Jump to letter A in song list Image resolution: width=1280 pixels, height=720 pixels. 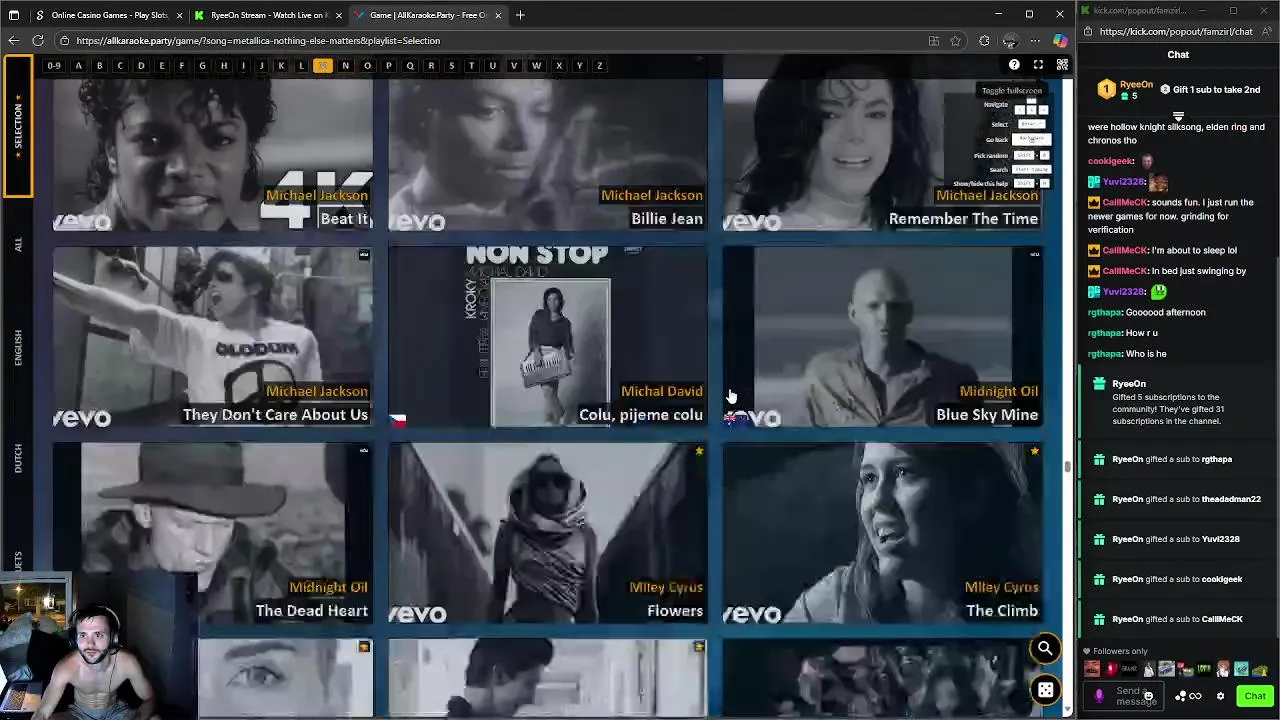78,65
